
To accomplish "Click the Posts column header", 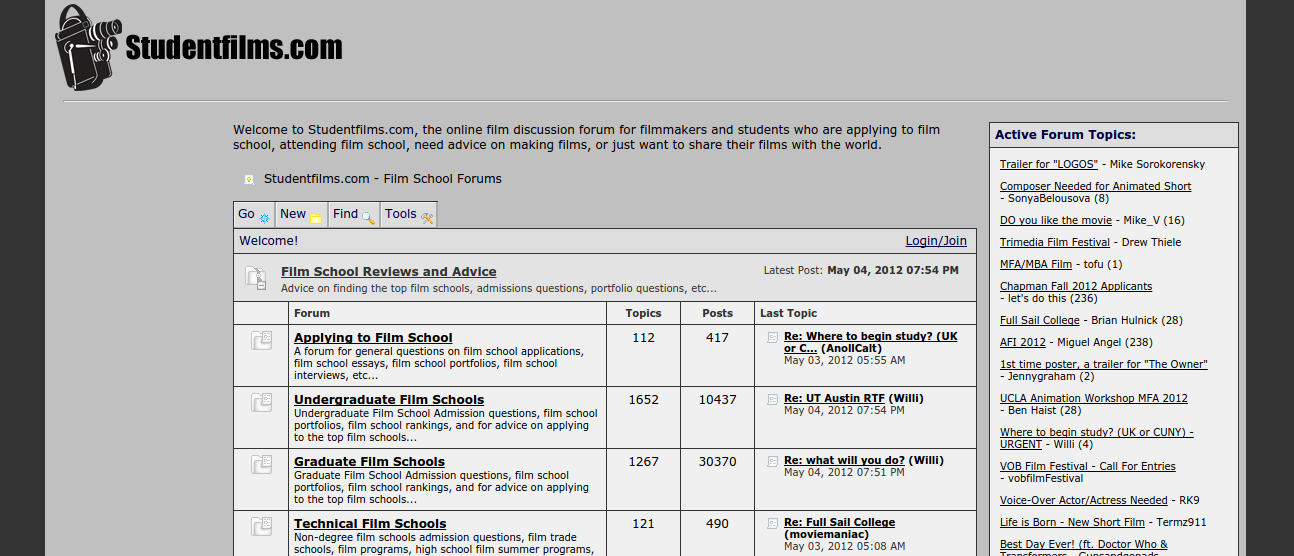I will pyautogui.click(x=717, y=313).
